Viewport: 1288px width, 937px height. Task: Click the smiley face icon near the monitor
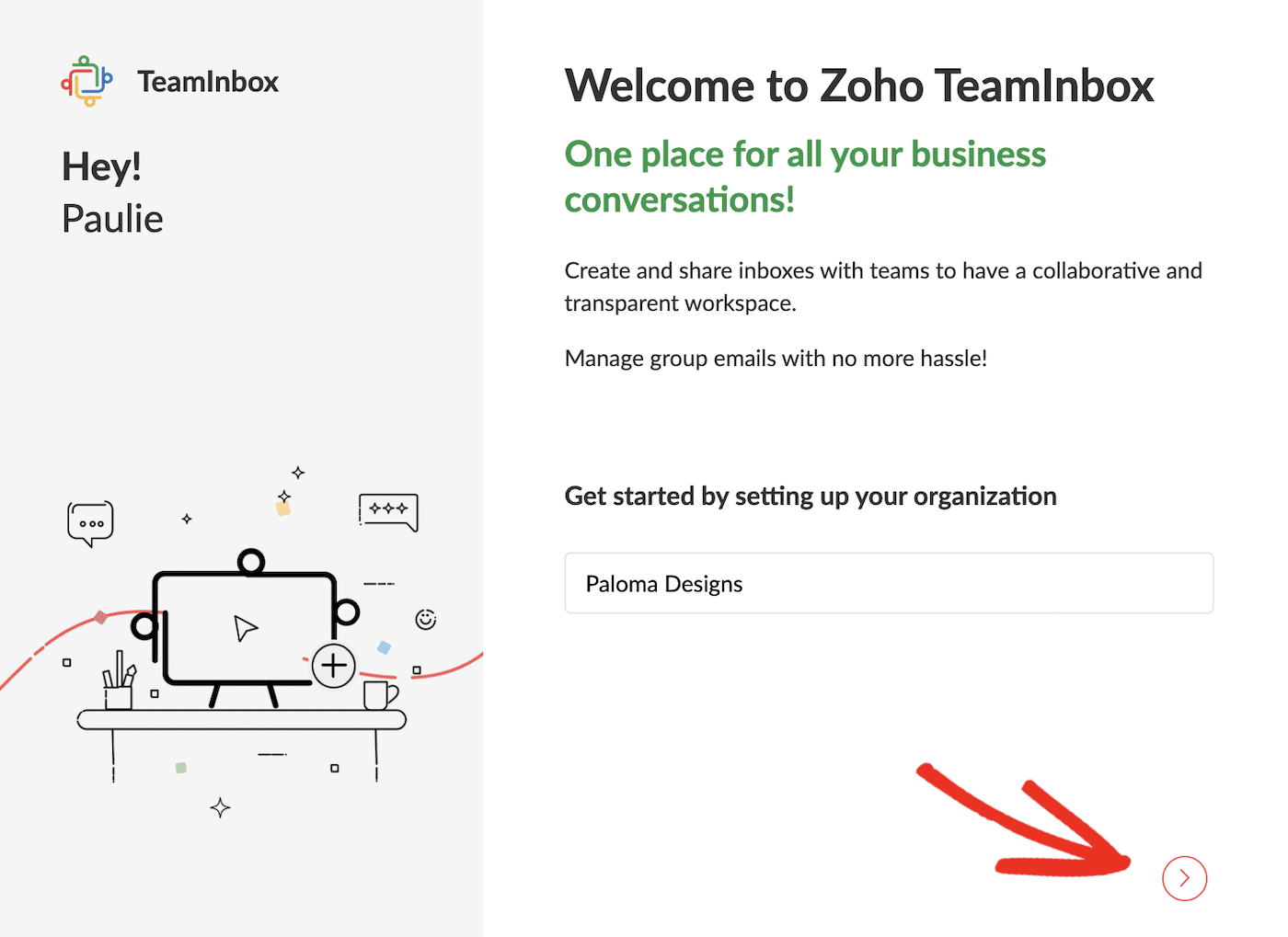(426, 620)
